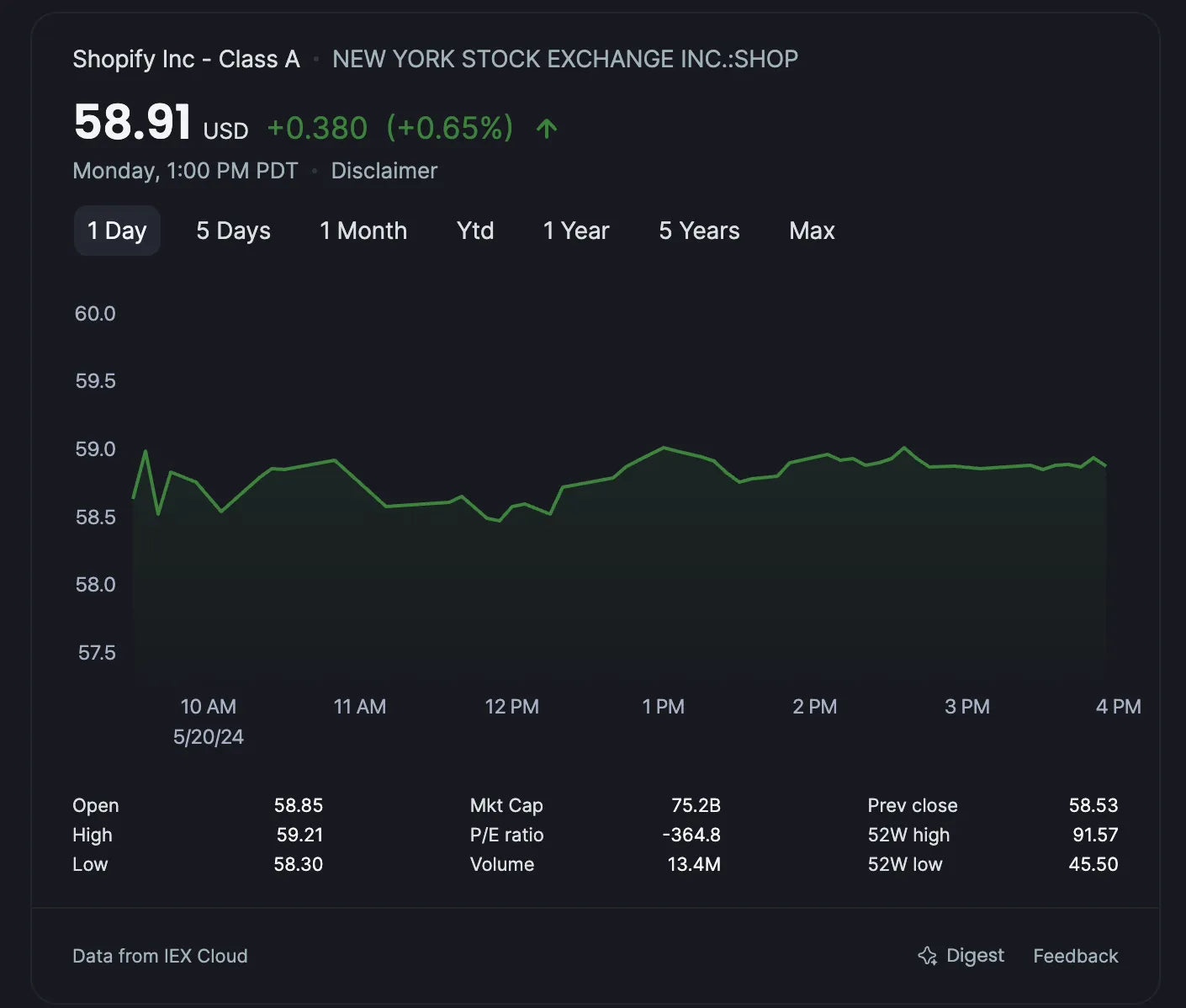
Task: Click the Monday, 1:00 PM PDT timestamp
Action: tap(185, 171)
